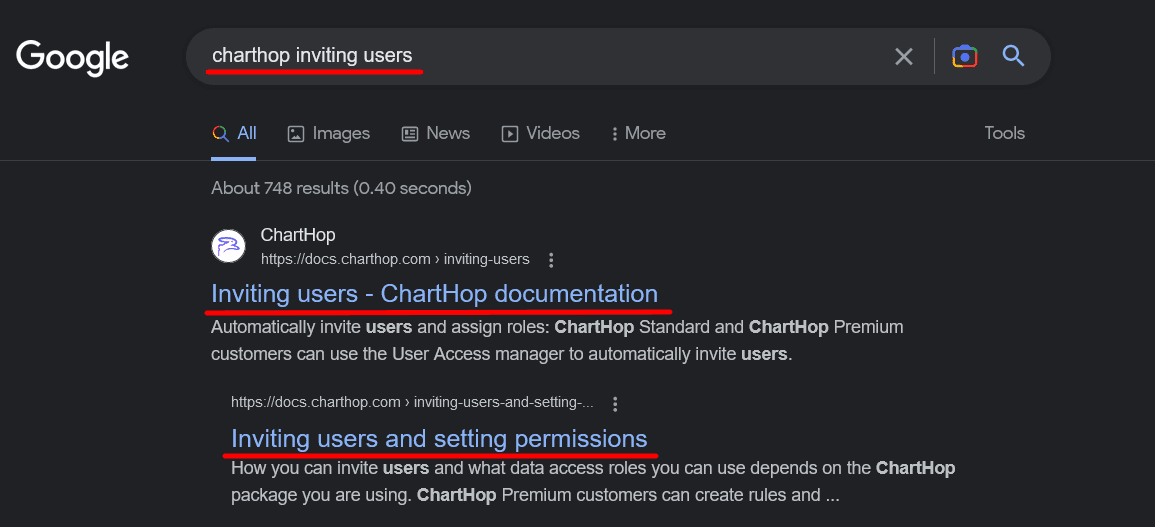Open the Tools options
This screenshot has width=1155, height=527.
click(1004, 133)
